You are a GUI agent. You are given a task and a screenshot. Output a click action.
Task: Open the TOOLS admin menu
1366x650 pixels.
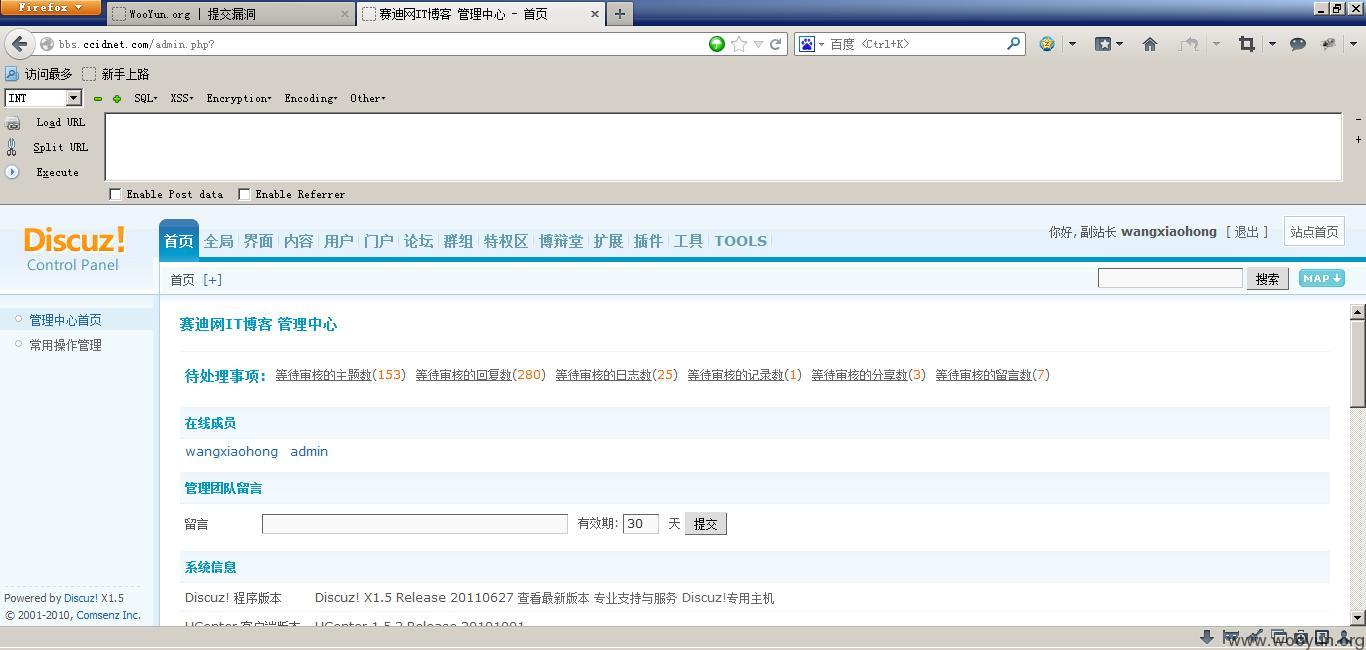pyautogui.click(x=740, y=241)
